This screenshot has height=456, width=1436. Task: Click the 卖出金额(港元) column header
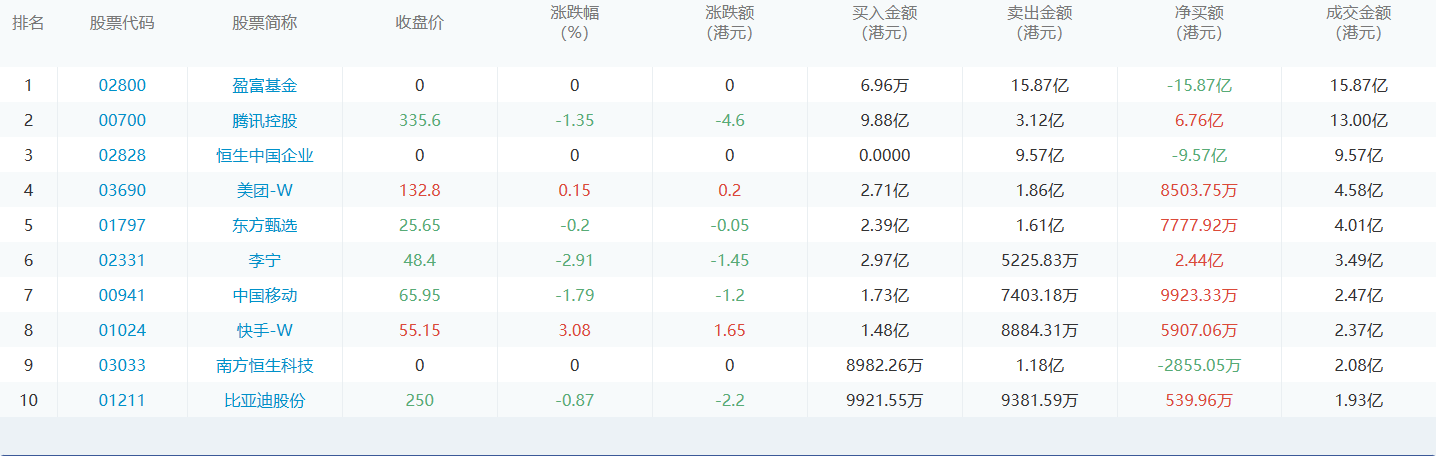1039,23
